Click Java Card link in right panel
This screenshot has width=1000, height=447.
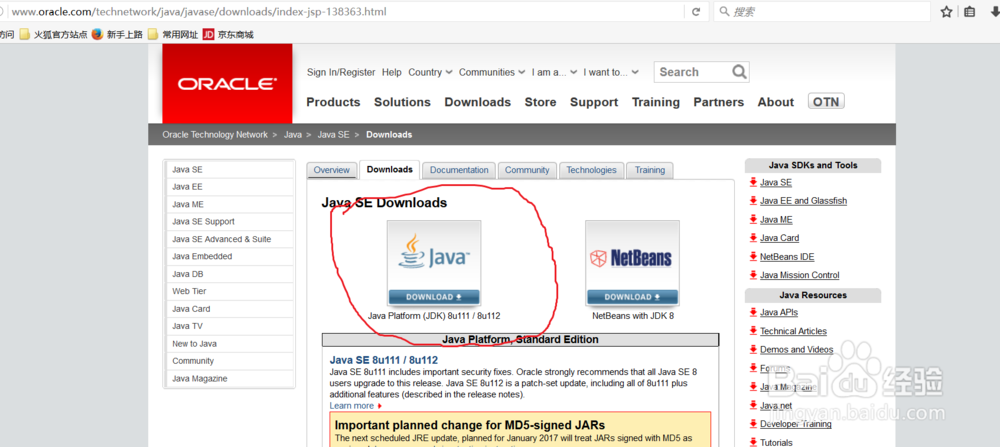click(x=779, y=238)
